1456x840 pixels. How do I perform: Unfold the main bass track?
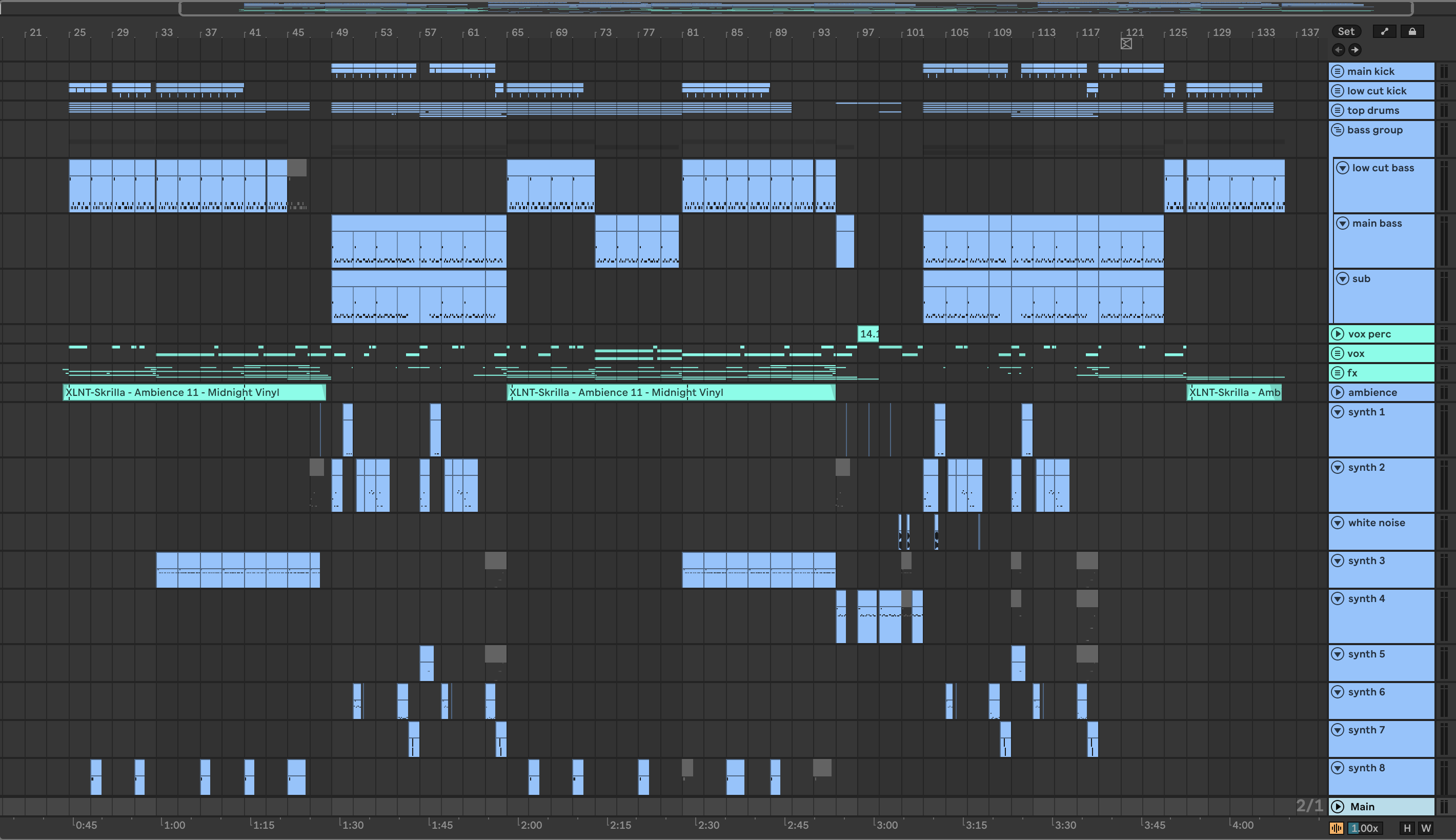pyautogui.click(x=1342, y=223)
